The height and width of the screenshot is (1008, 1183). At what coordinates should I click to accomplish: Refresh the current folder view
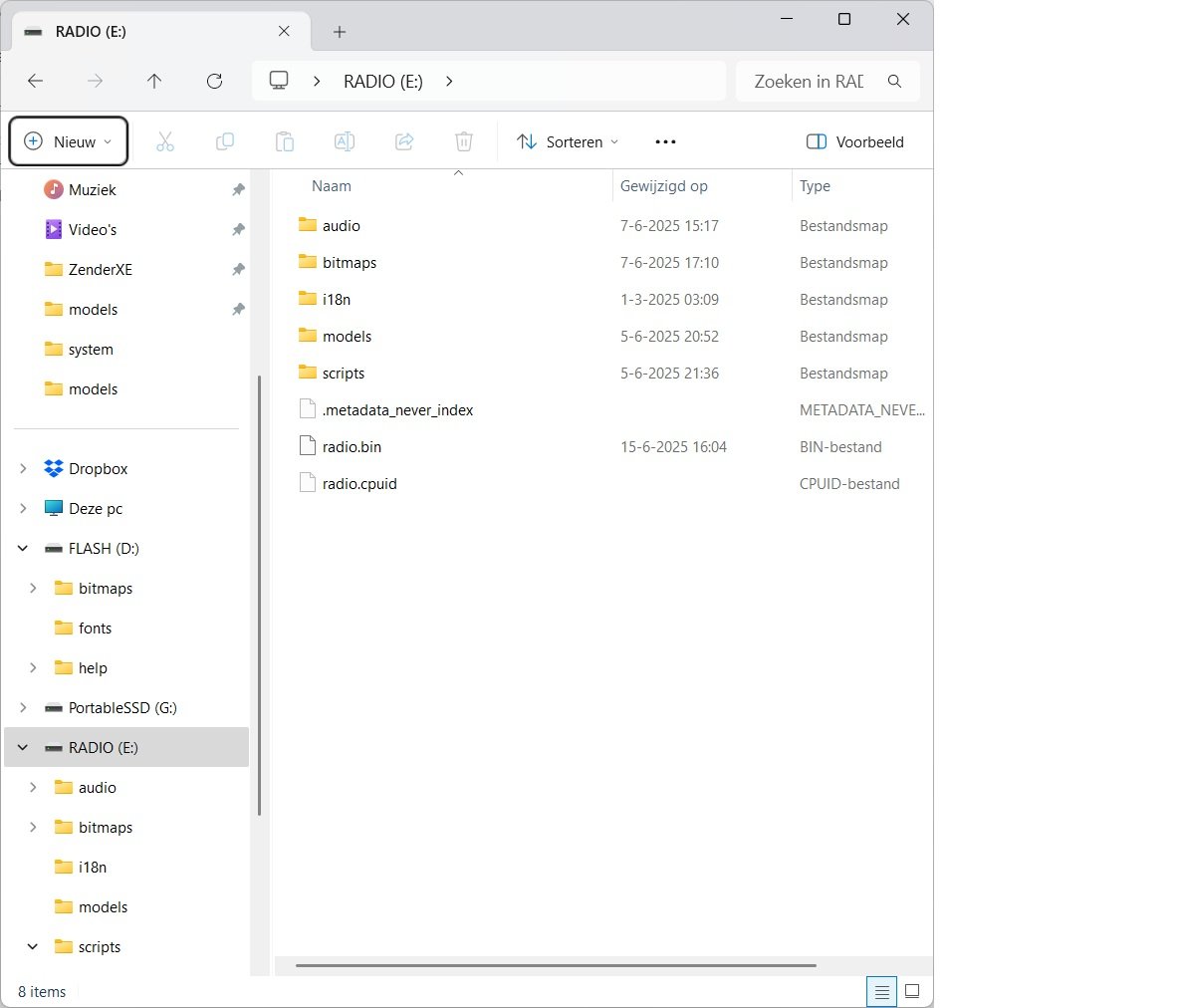coord(215,82)
